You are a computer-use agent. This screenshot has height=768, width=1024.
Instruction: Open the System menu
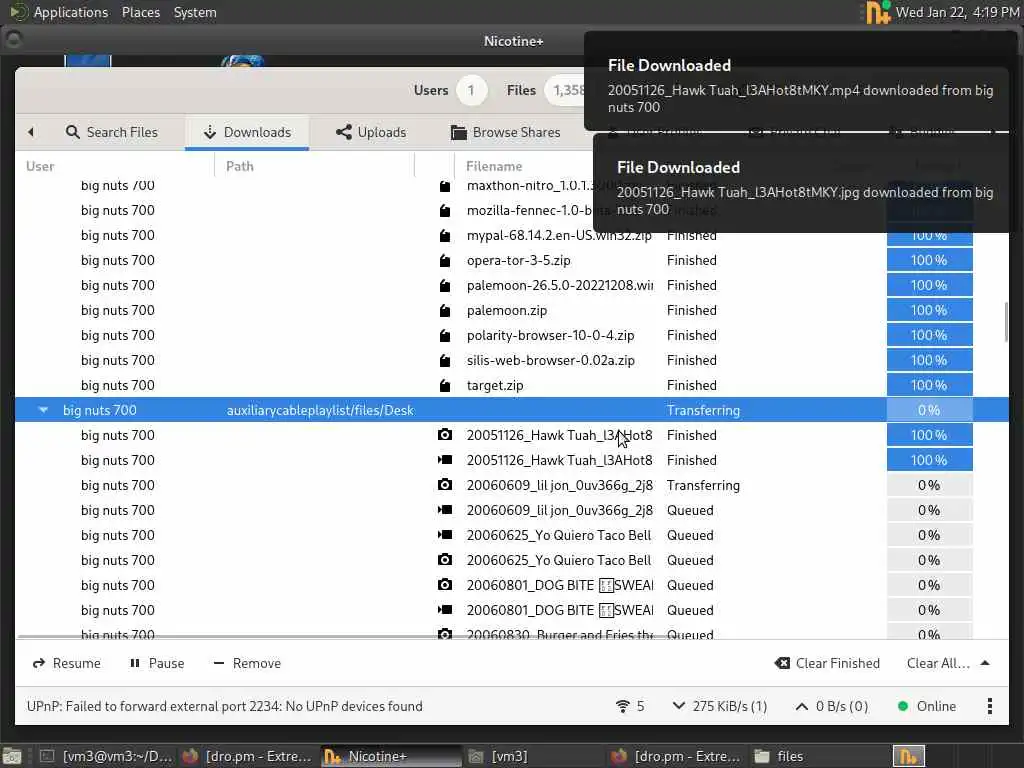195,12
